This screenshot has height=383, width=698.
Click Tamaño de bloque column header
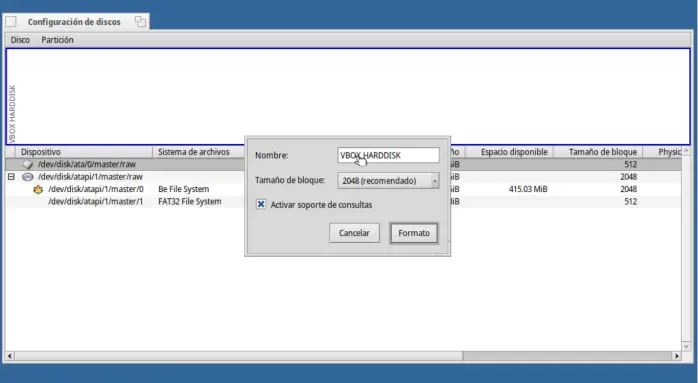tap(598, 152)
